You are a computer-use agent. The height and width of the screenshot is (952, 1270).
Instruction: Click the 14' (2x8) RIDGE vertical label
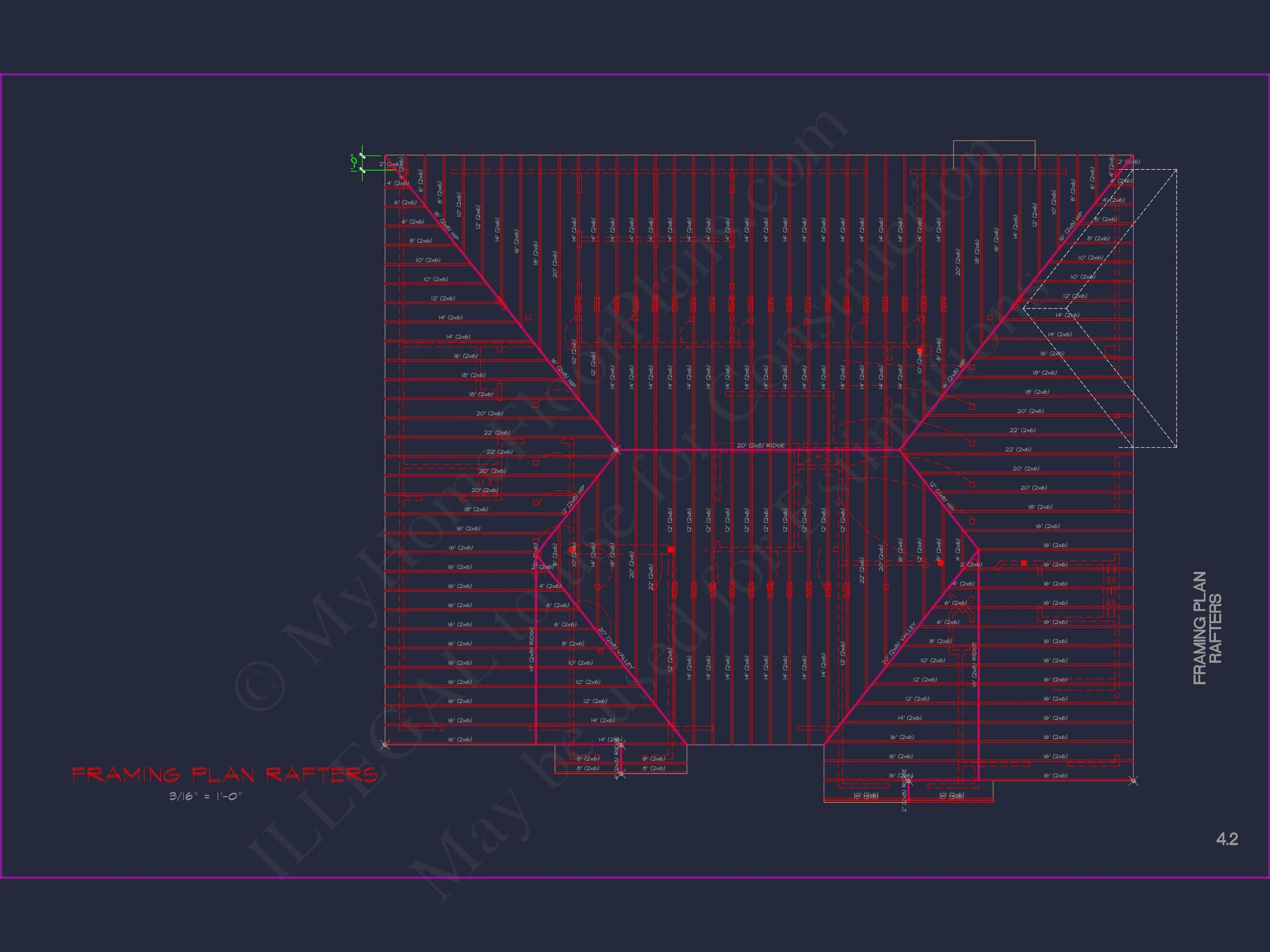pos(532,648)
